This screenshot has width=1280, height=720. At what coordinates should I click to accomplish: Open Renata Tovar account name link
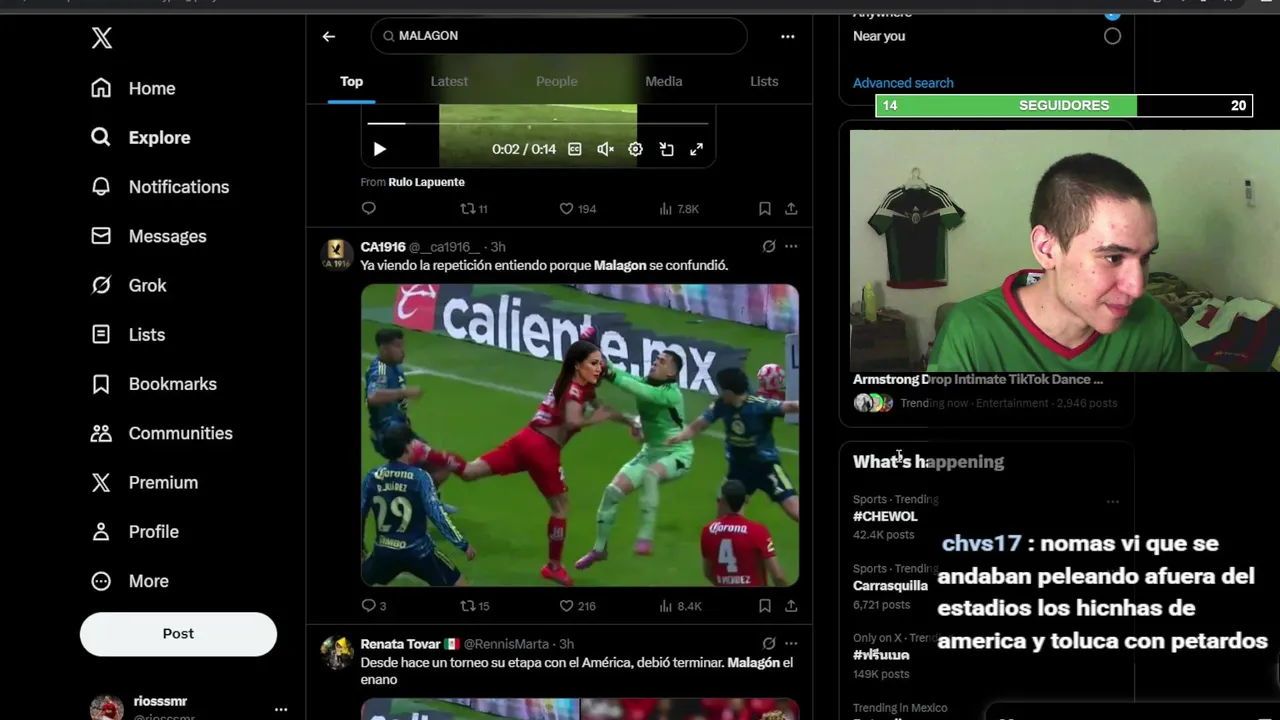401,644
